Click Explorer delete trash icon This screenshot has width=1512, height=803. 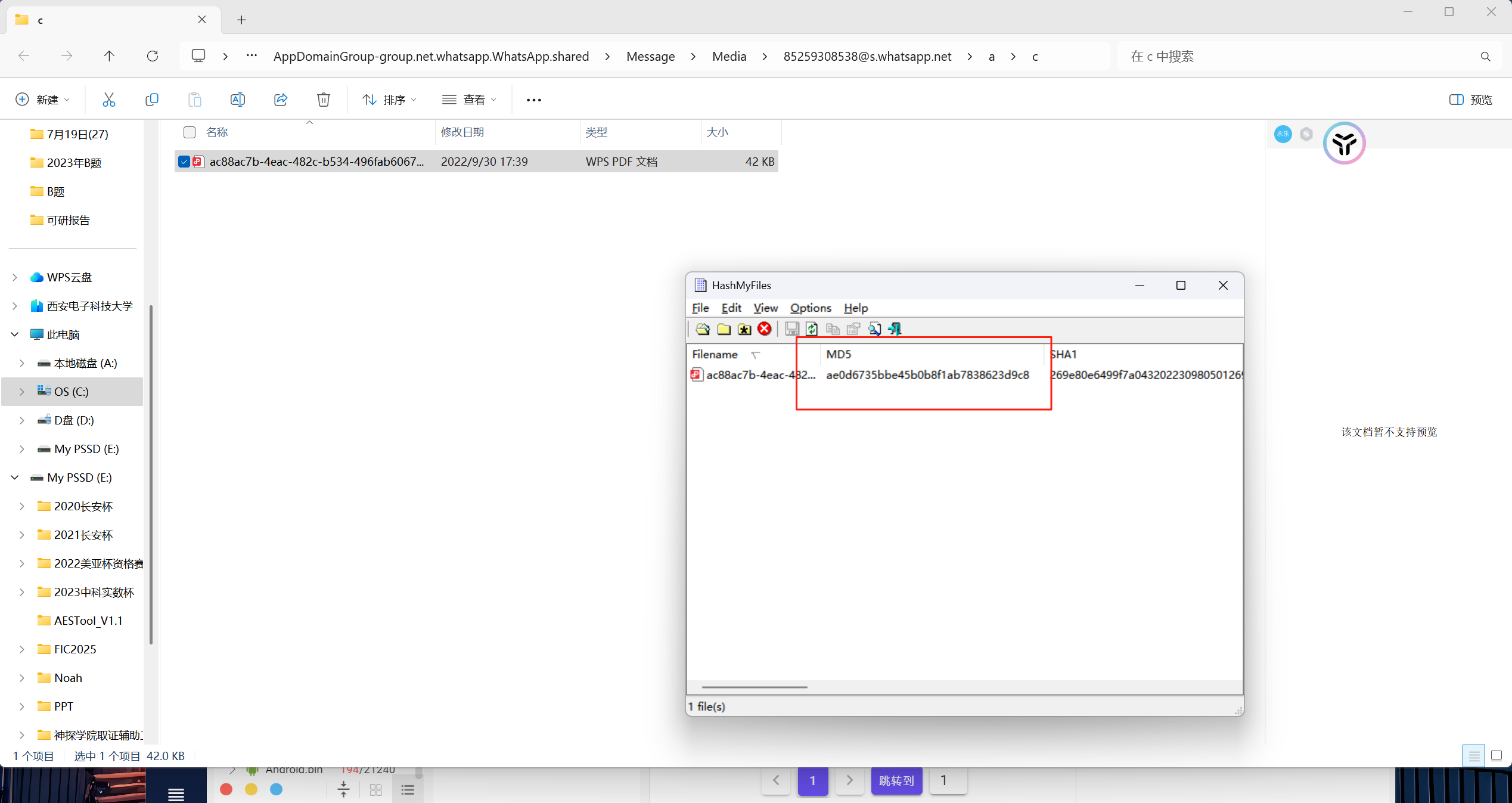pyautogui.click(x=324, y=100)
